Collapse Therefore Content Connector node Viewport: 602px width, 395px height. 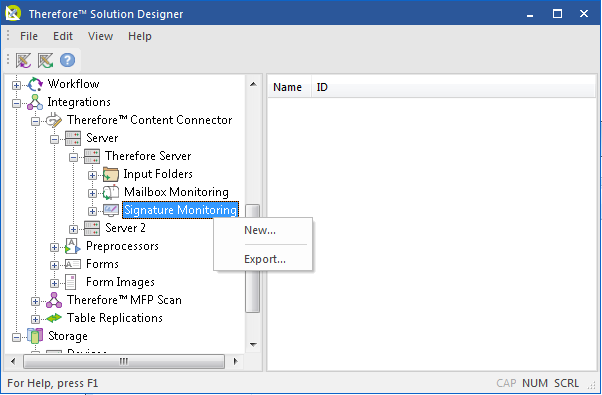click(35, 121)
